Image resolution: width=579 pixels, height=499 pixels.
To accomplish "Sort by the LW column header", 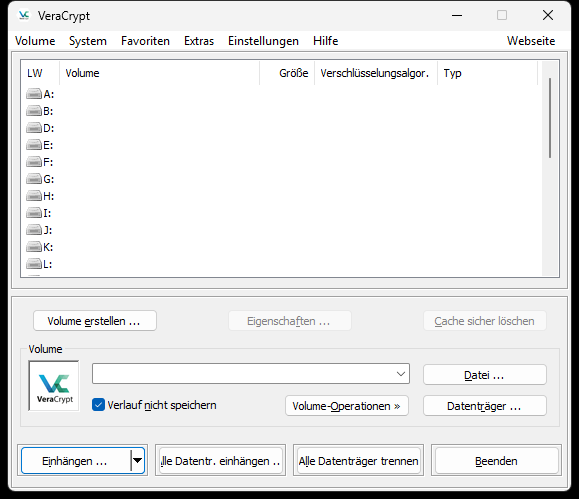I will click(40, 73).
